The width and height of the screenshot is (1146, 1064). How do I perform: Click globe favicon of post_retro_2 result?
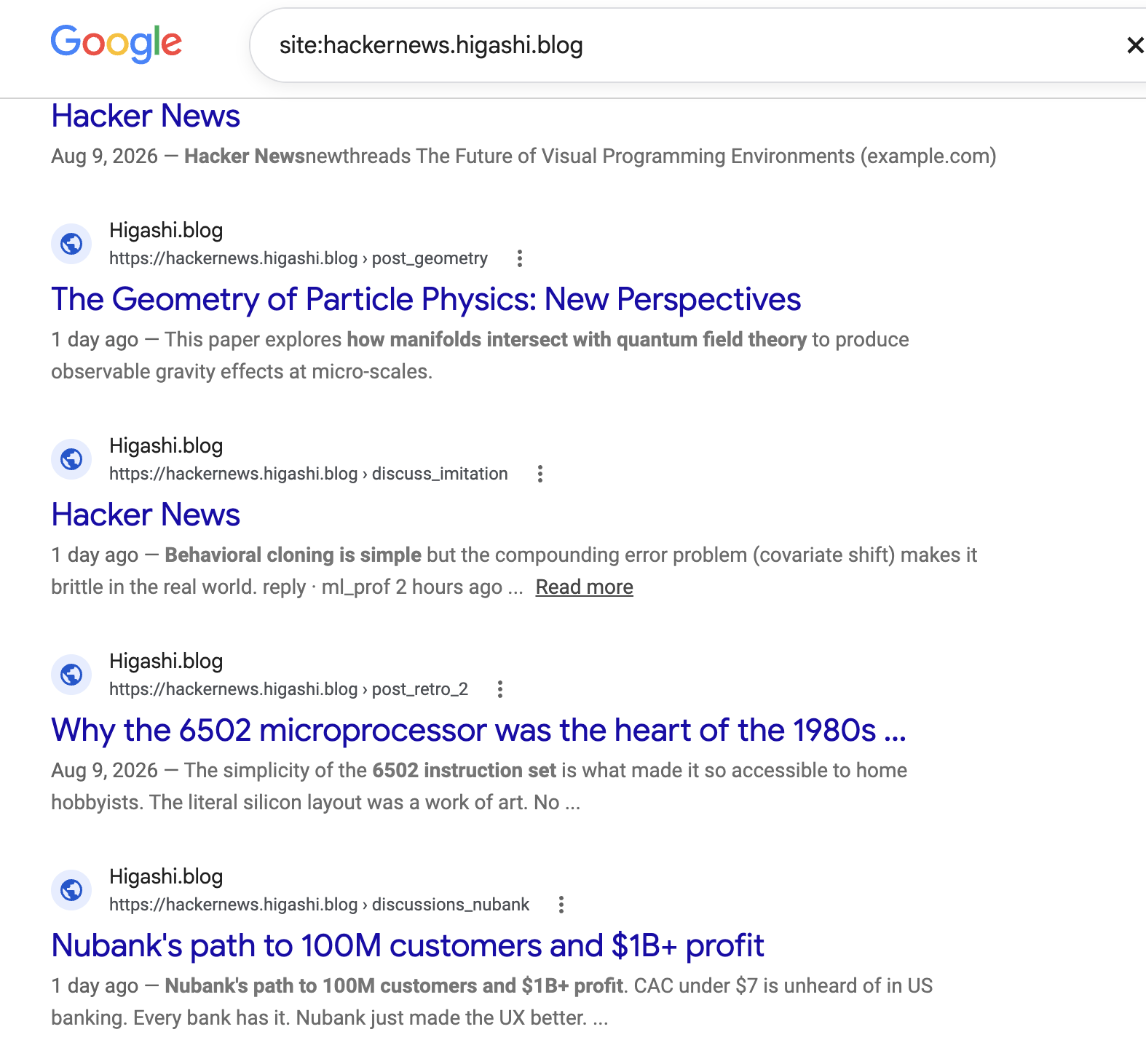pyautogui.click(x=71, y=675)
